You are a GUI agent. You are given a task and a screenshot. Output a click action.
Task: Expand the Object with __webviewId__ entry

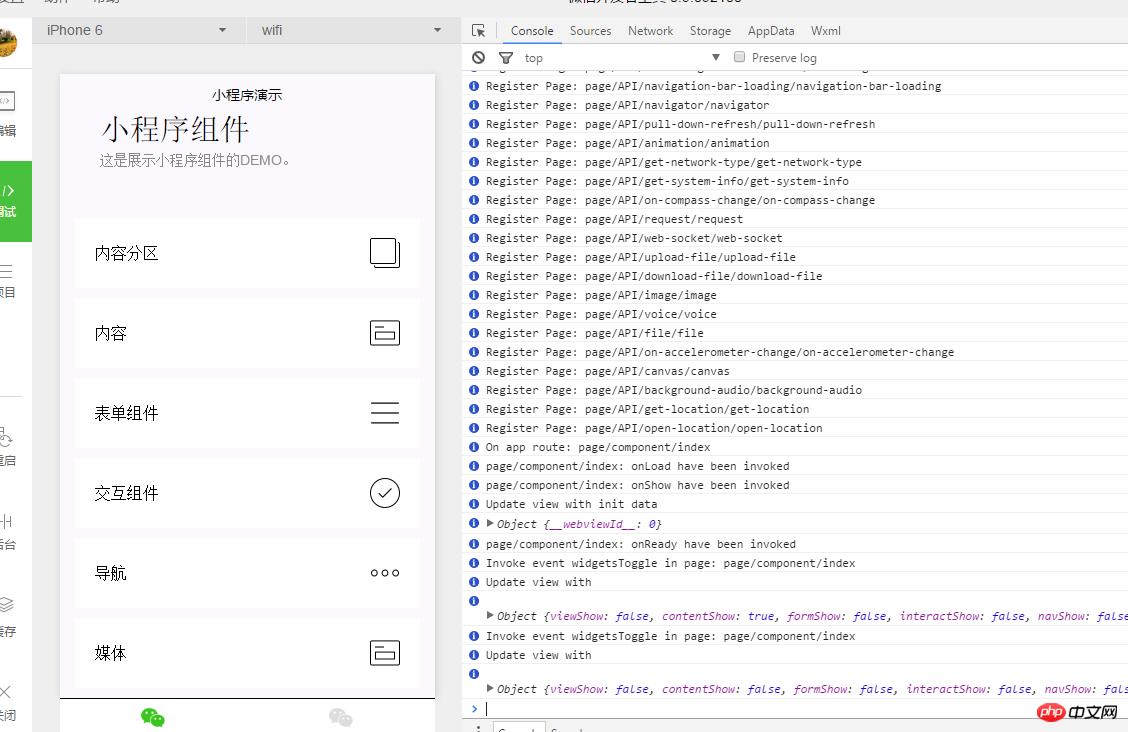[x=491, y=523]
